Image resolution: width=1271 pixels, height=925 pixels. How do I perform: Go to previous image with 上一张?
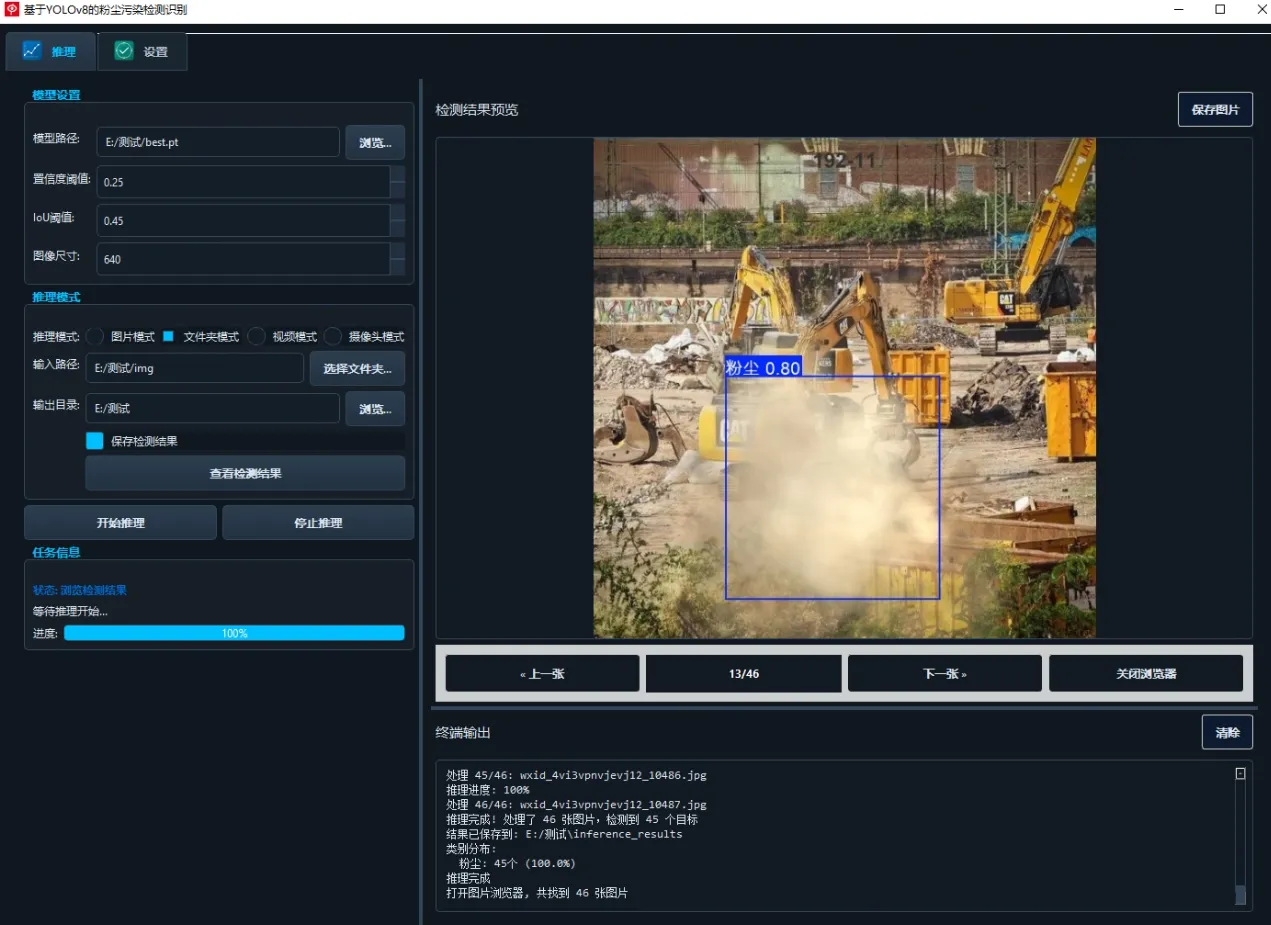click(x=542, y=673)
